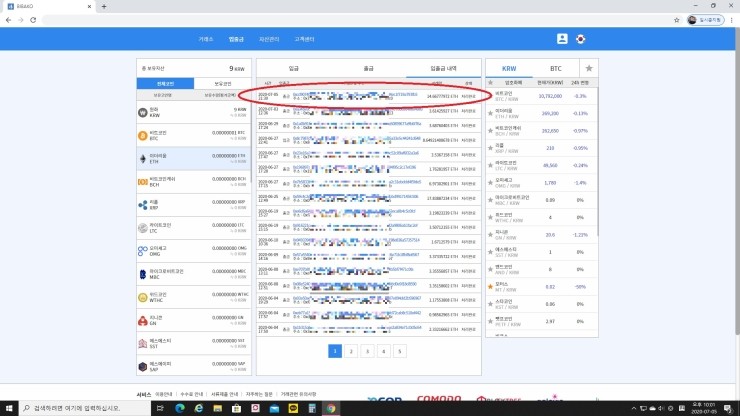Switch to the 출금 withdrawal tab
This screenshot has width=740, height=416.
[369, 68]
